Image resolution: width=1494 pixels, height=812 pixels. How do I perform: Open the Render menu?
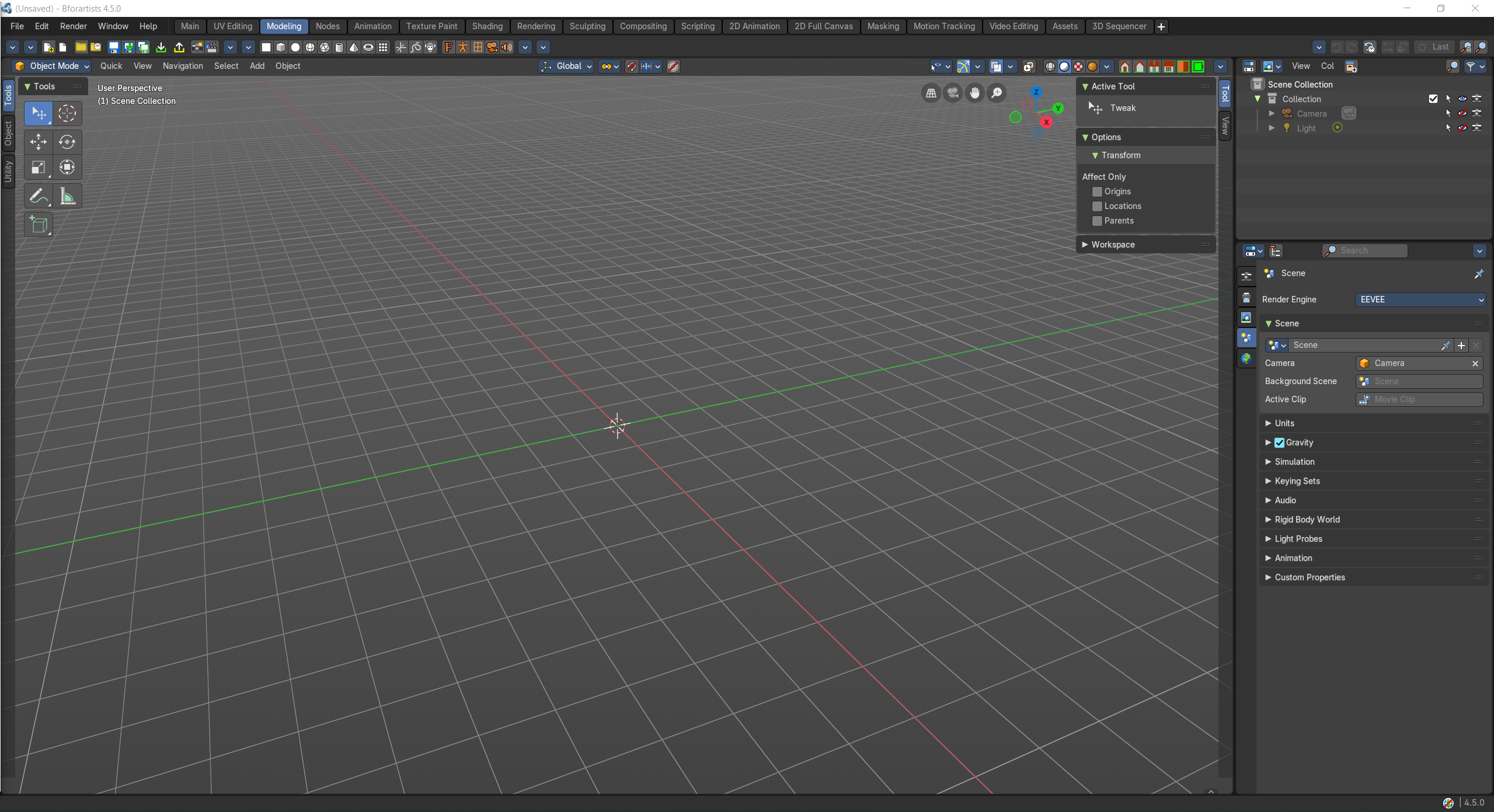click(x=73, y=26)
